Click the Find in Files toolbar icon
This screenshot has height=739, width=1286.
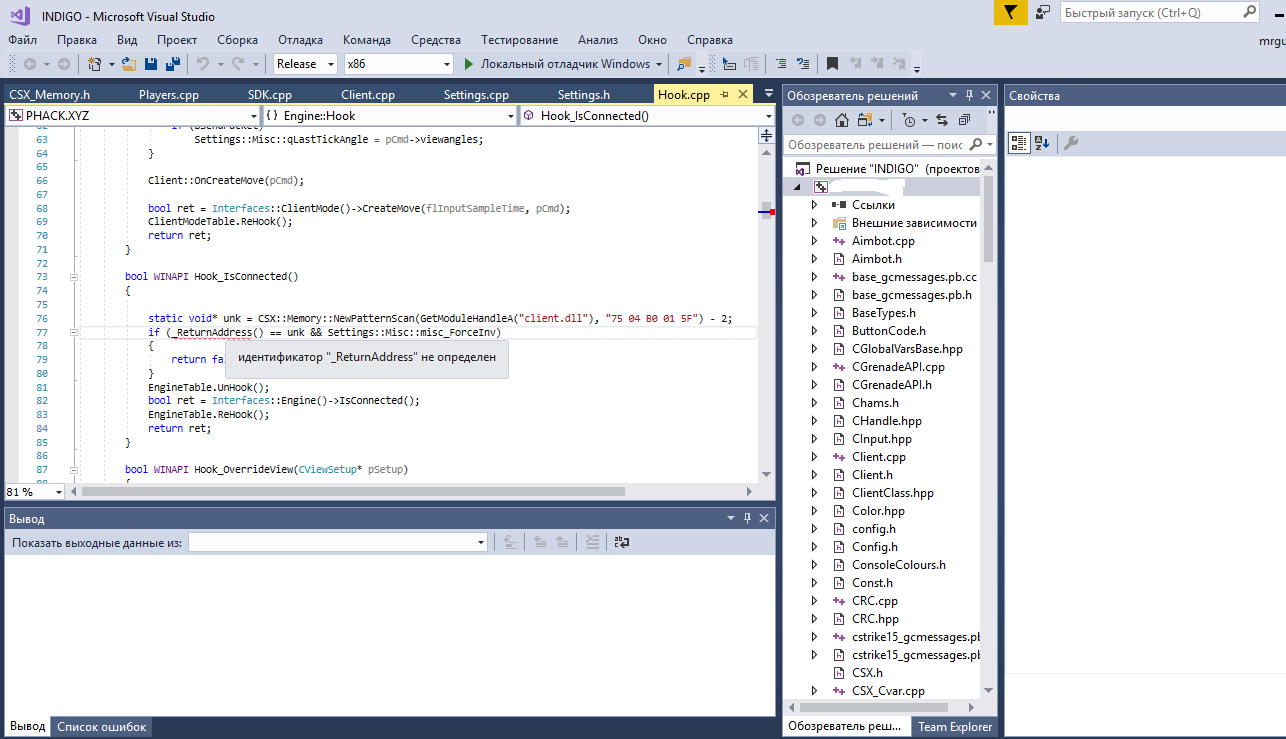684,64
